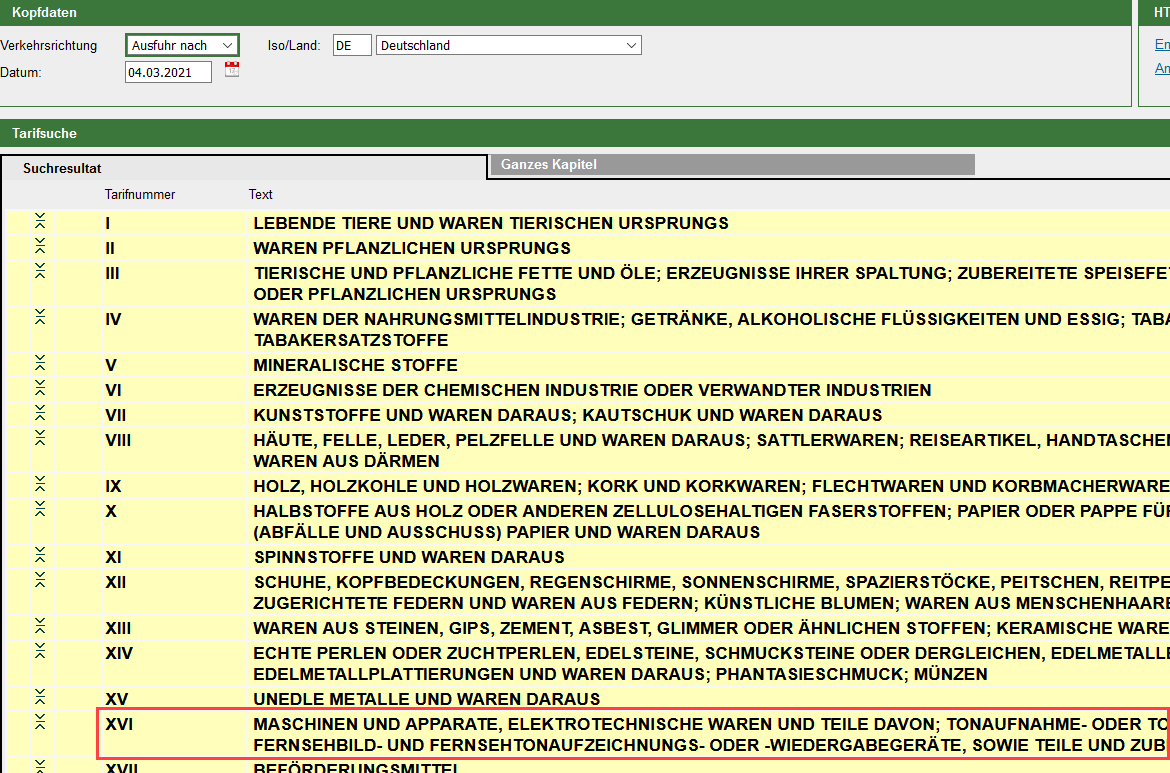The height and width of the screenshot is (773, 1170).
Task: Expand section I Lebende Tiere
Action: click(40, 221)
